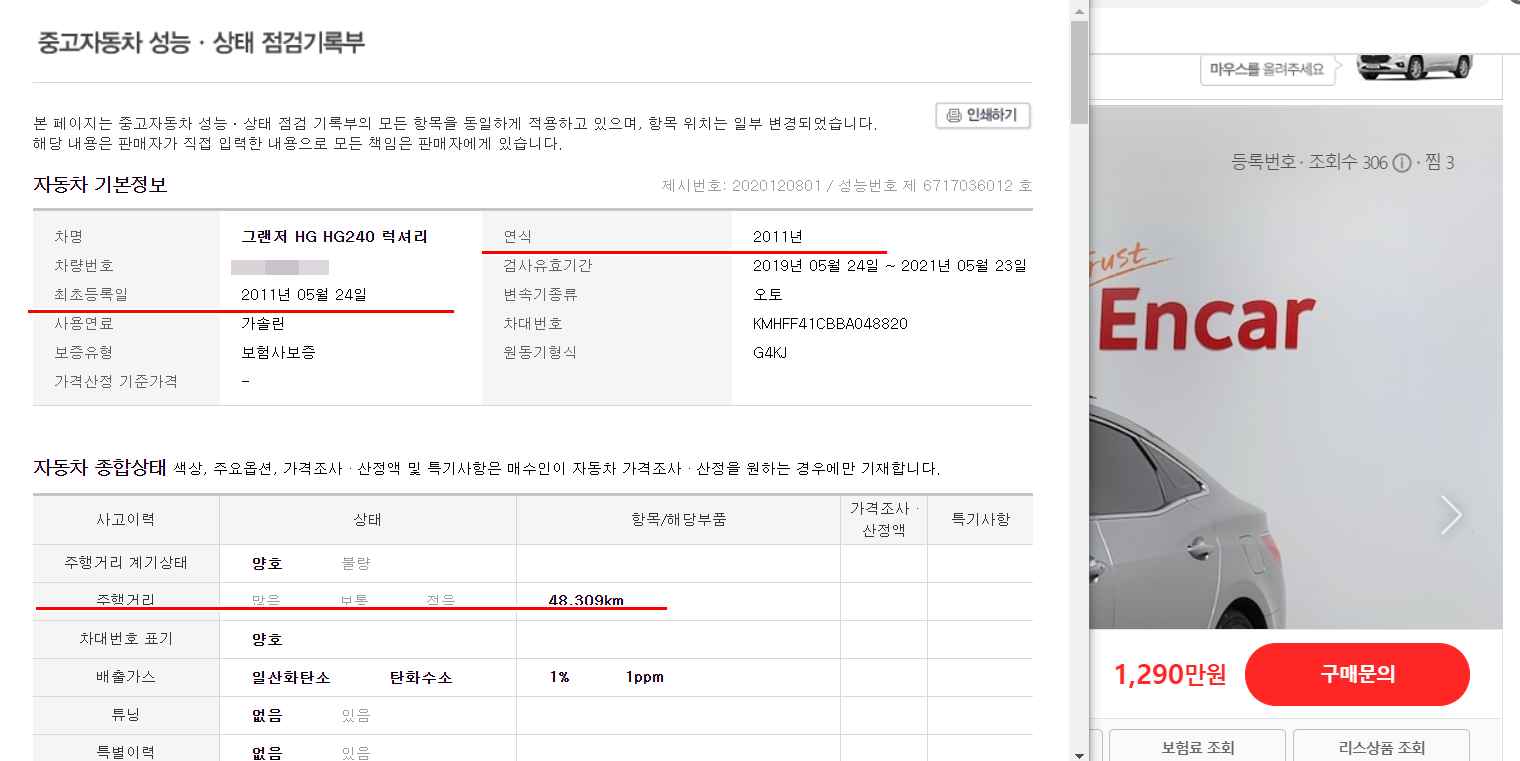Click the model year value 2011년
This screenshot has height=761, width=1520.
point(778,237)
